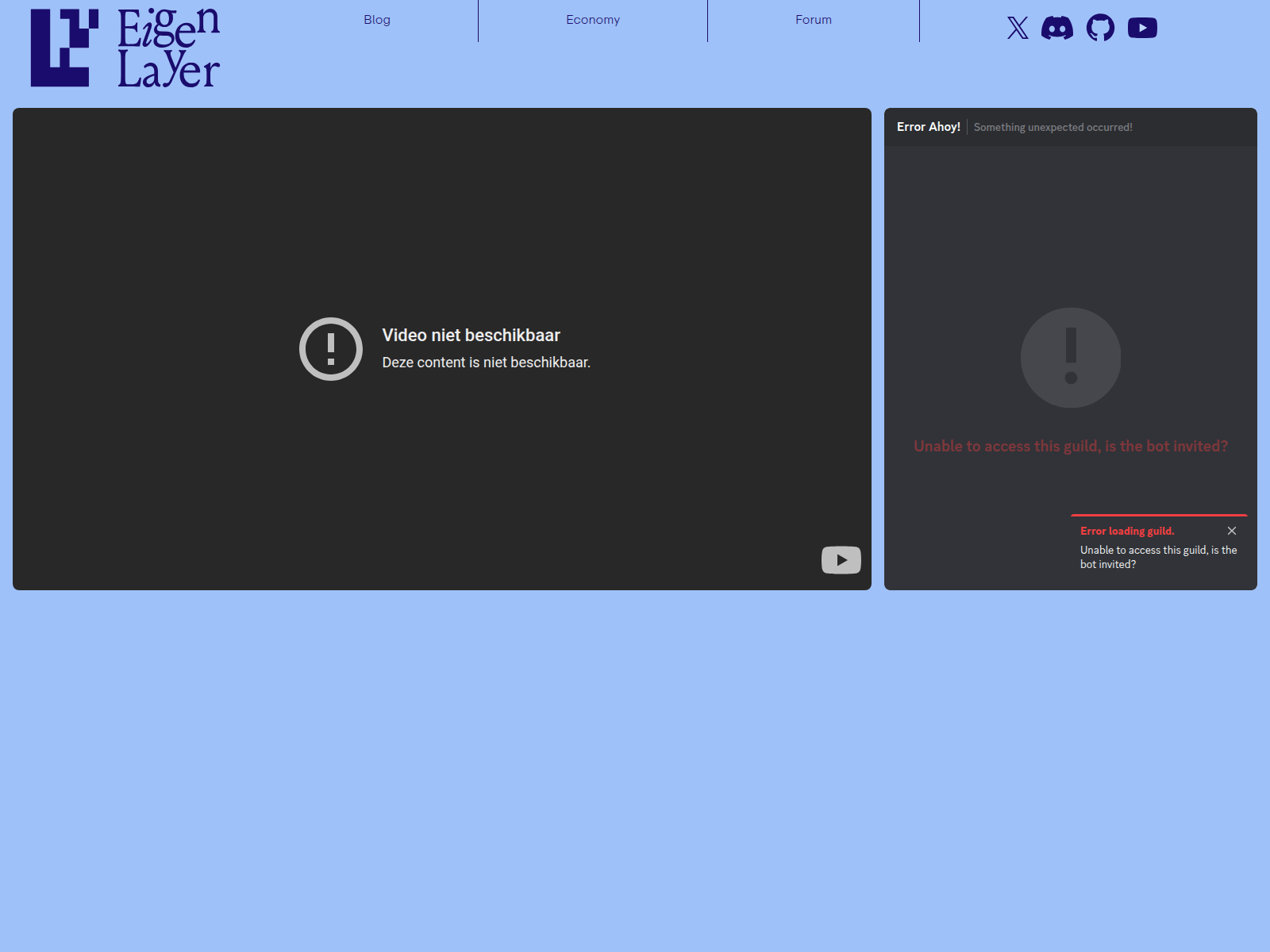The height and width of the screenshot is (952, 1270).
Task: Open the Discord server link
Action: pos(1058,28)
